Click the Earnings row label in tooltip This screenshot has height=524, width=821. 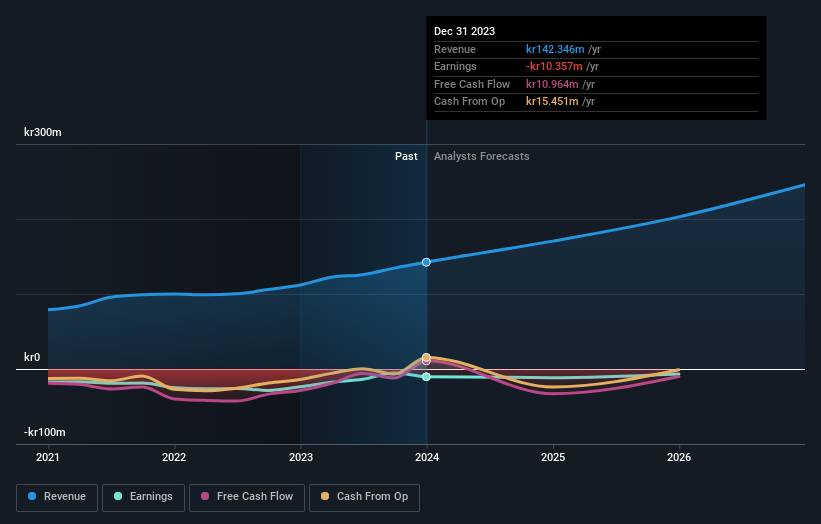(x=455, y=66)
